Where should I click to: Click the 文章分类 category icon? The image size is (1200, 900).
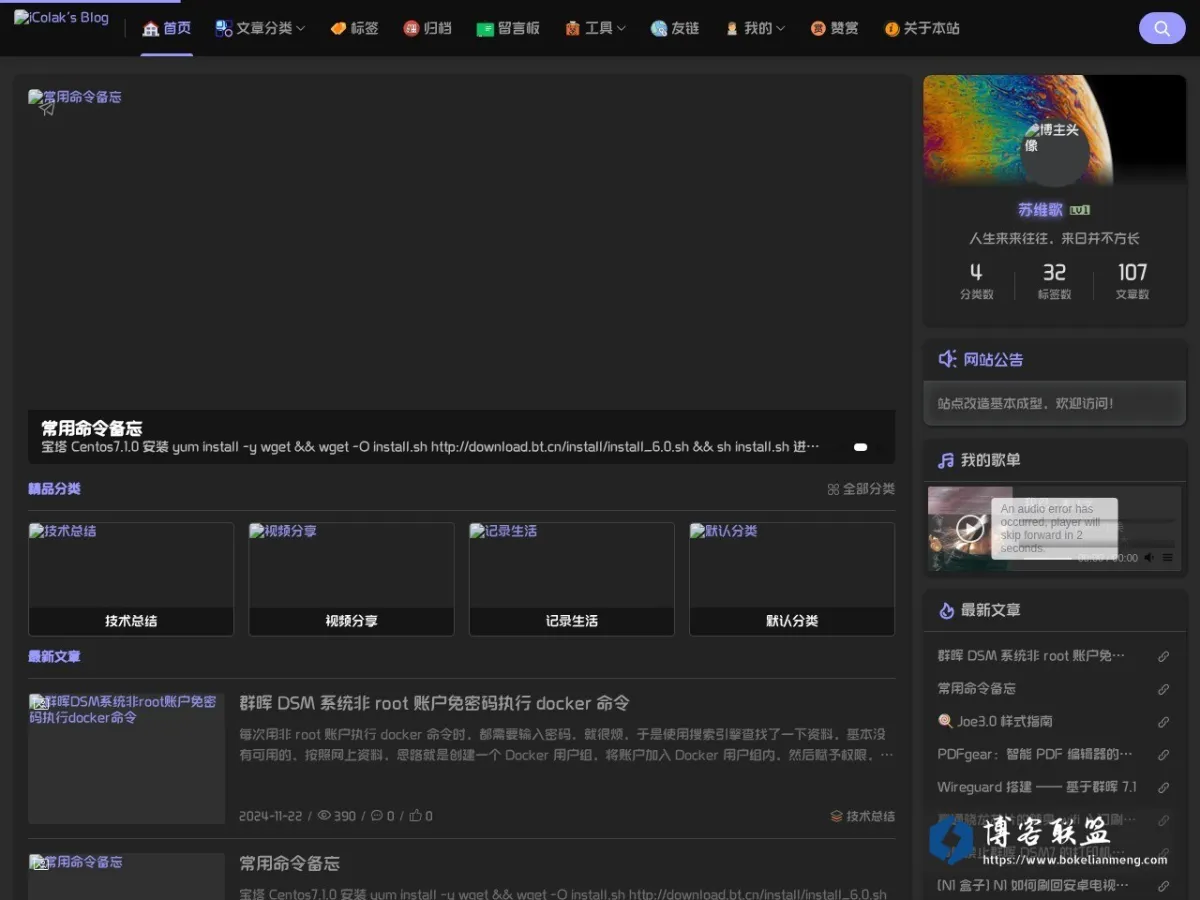(224, 29)
